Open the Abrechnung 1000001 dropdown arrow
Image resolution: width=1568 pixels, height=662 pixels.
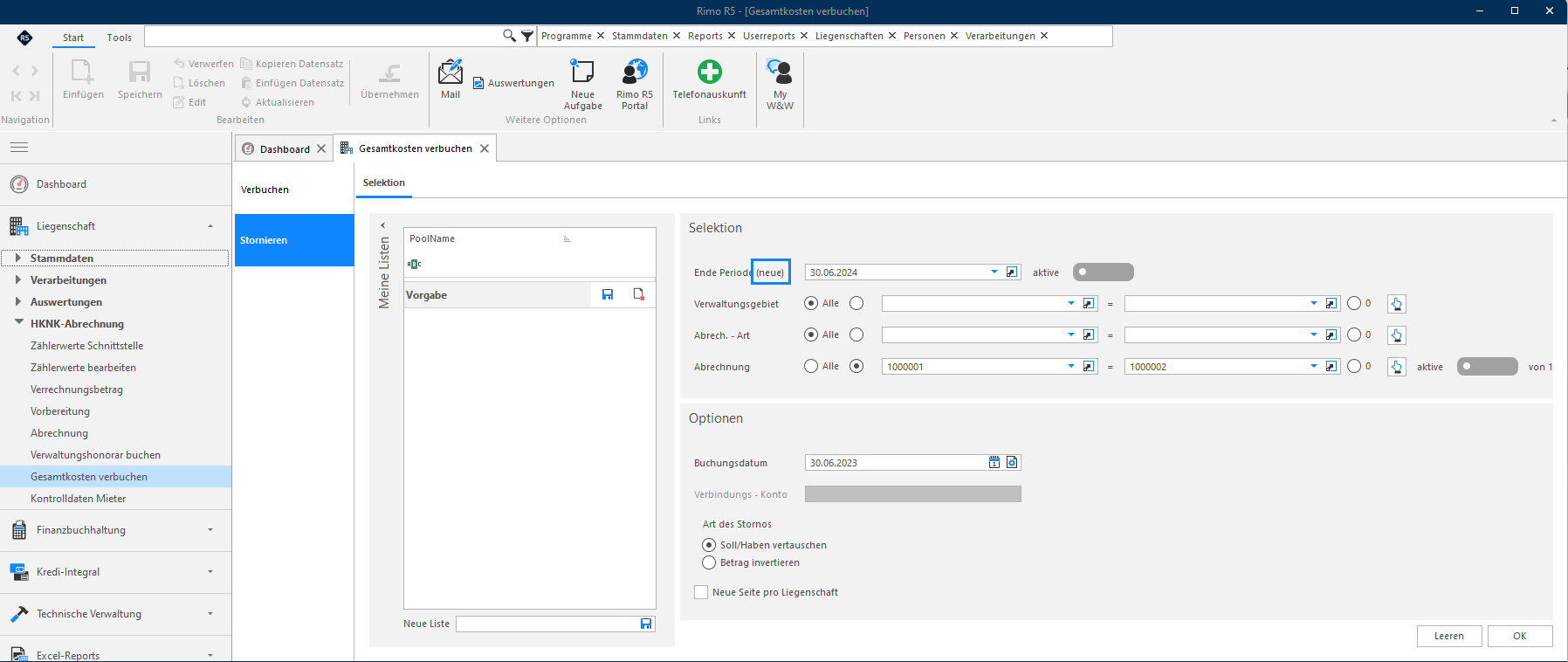click(1071, 367)
